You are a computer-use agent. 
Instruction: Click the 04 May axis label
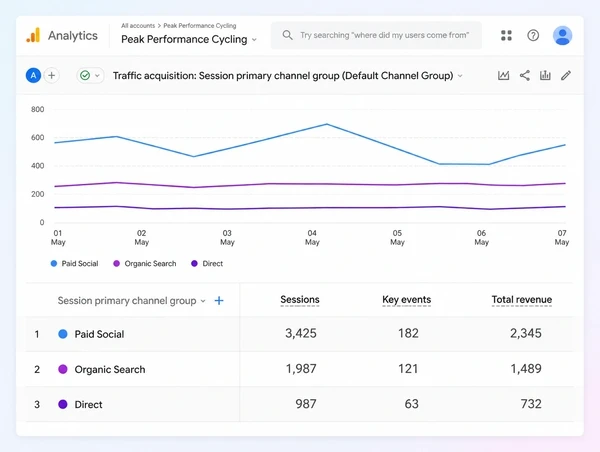312,238
